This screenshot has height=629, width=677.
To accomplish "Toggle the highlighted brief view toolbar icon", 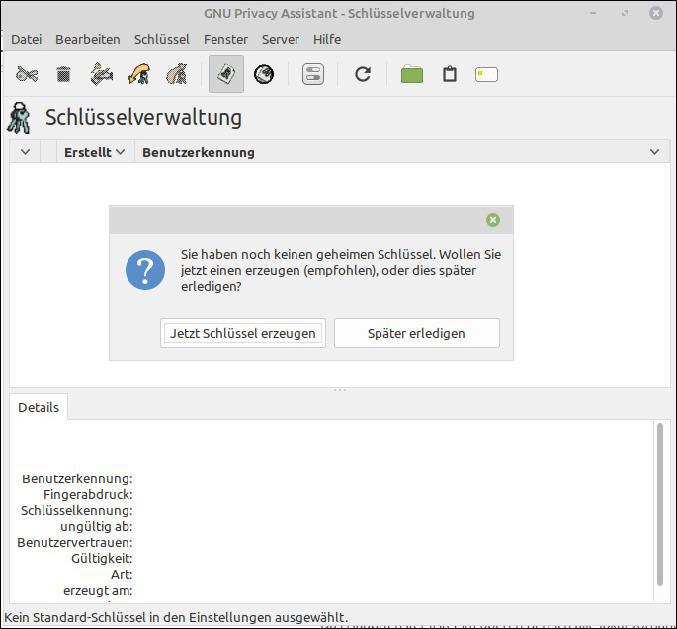I will (226, 74).
